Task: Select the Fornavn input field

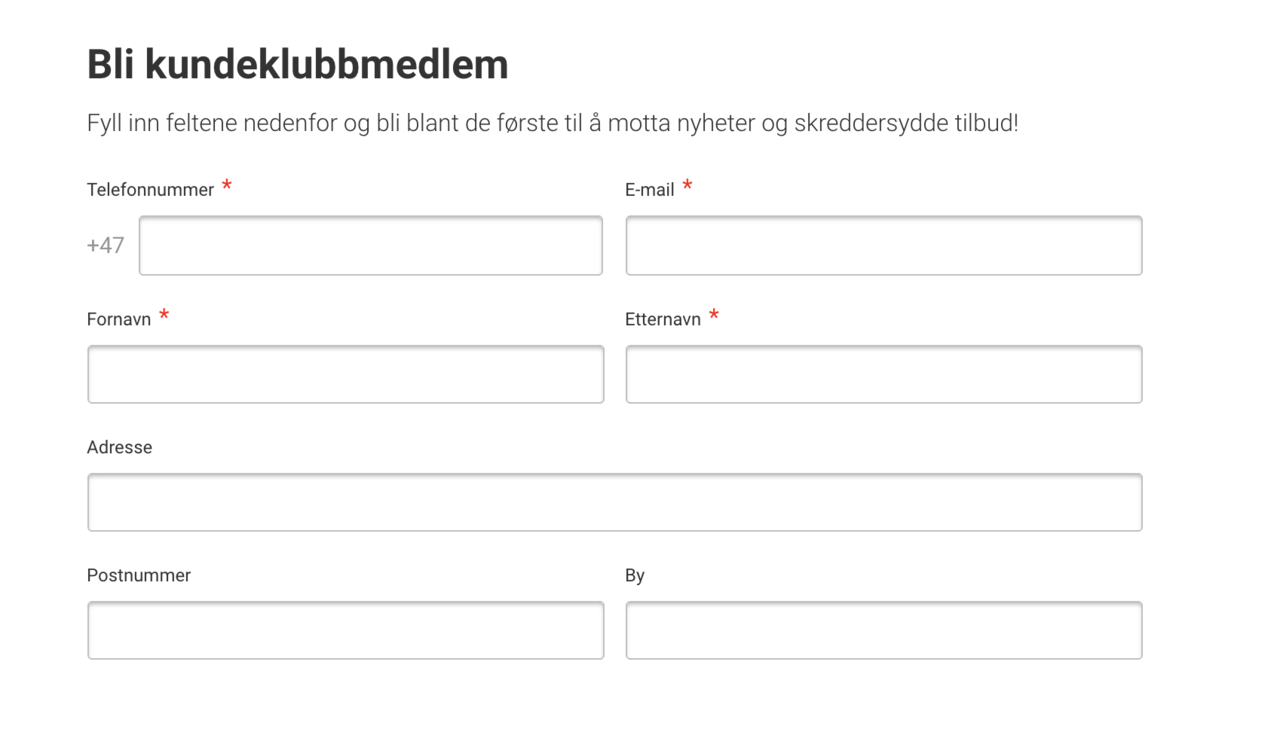Action: click(345, 374)
